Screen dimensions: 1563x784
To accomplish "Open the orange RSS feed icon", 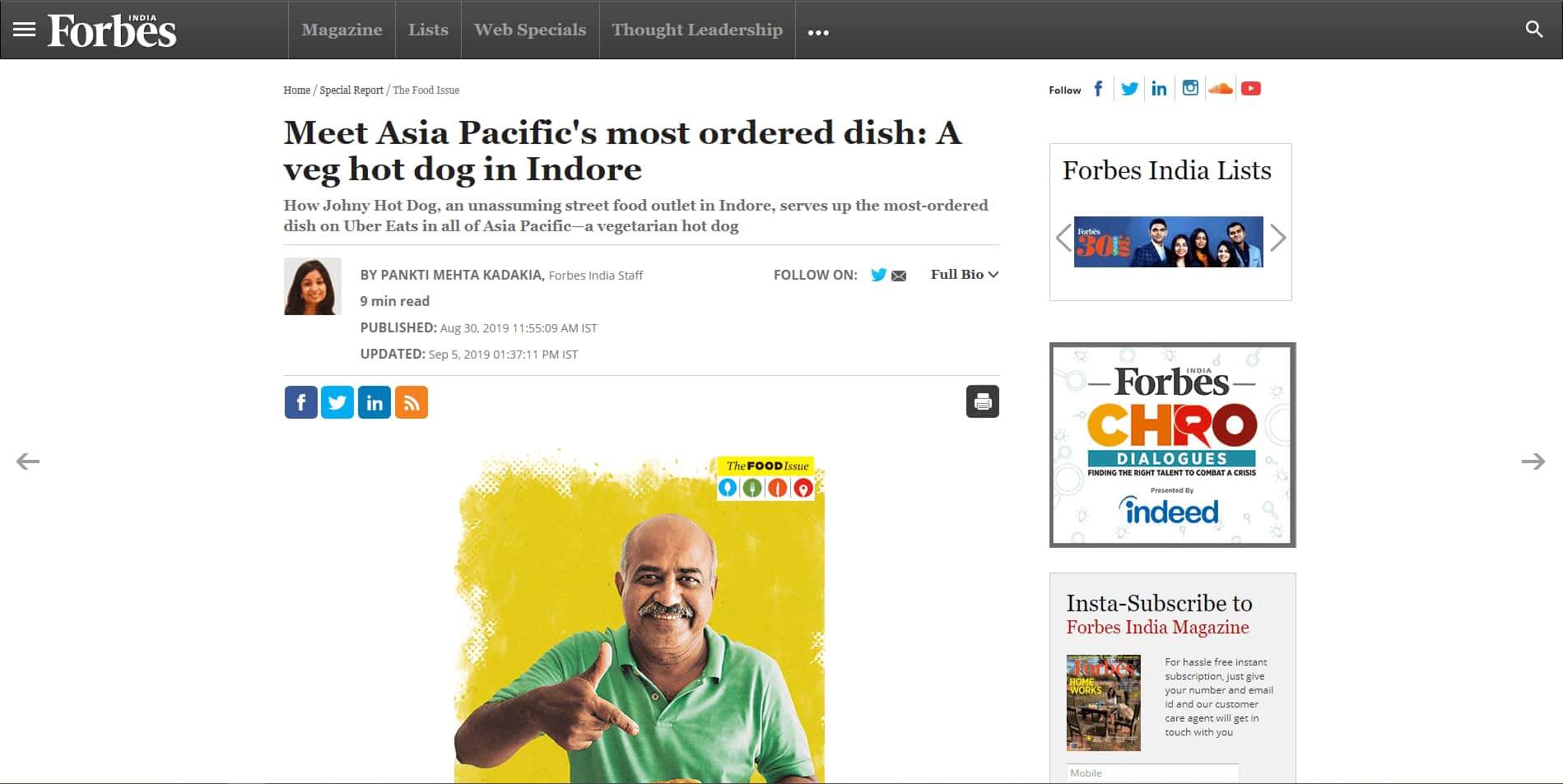I will click(x=412, y=402).
